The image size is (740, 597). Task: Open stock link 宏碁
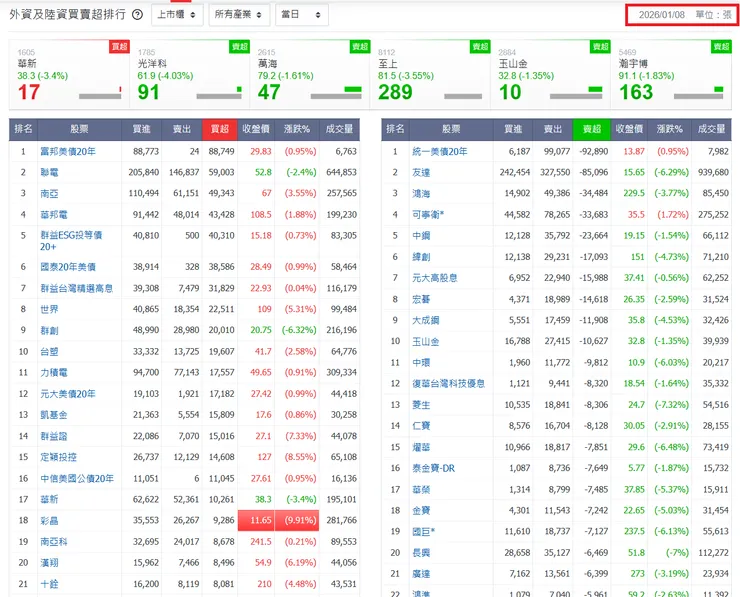tap(421, 299)
